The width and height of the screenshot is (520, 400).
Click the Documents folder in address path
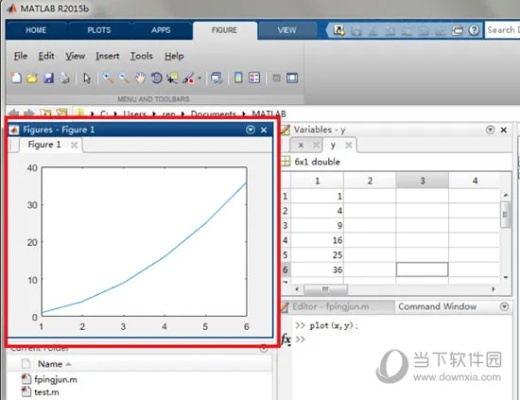213,114
